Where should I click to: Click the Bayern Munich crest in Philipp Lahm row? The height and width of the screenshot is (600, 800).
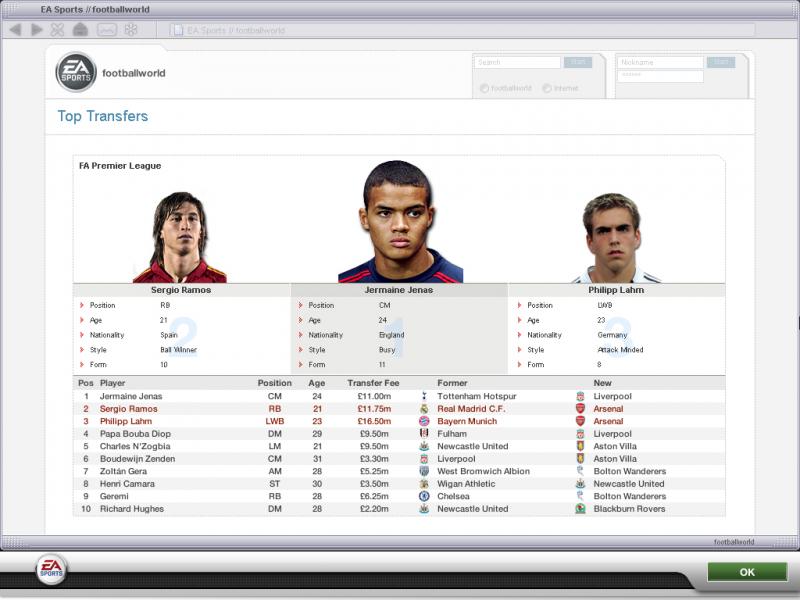point(424,421)
